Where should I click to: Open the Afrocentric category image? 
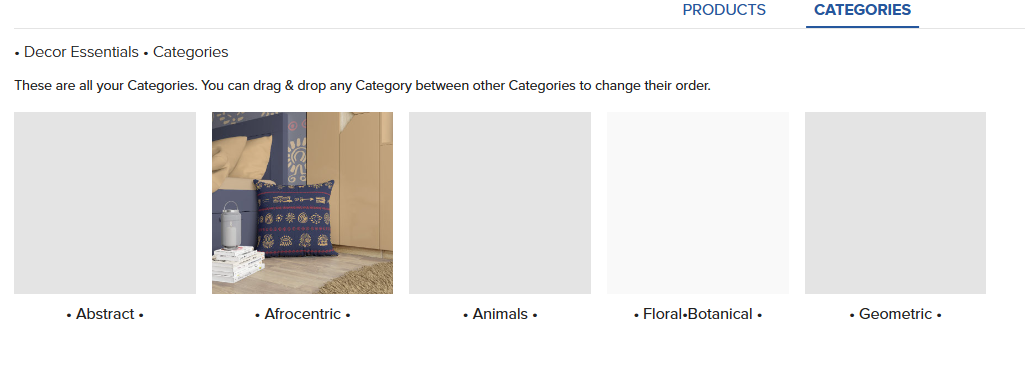coord(303,203)
